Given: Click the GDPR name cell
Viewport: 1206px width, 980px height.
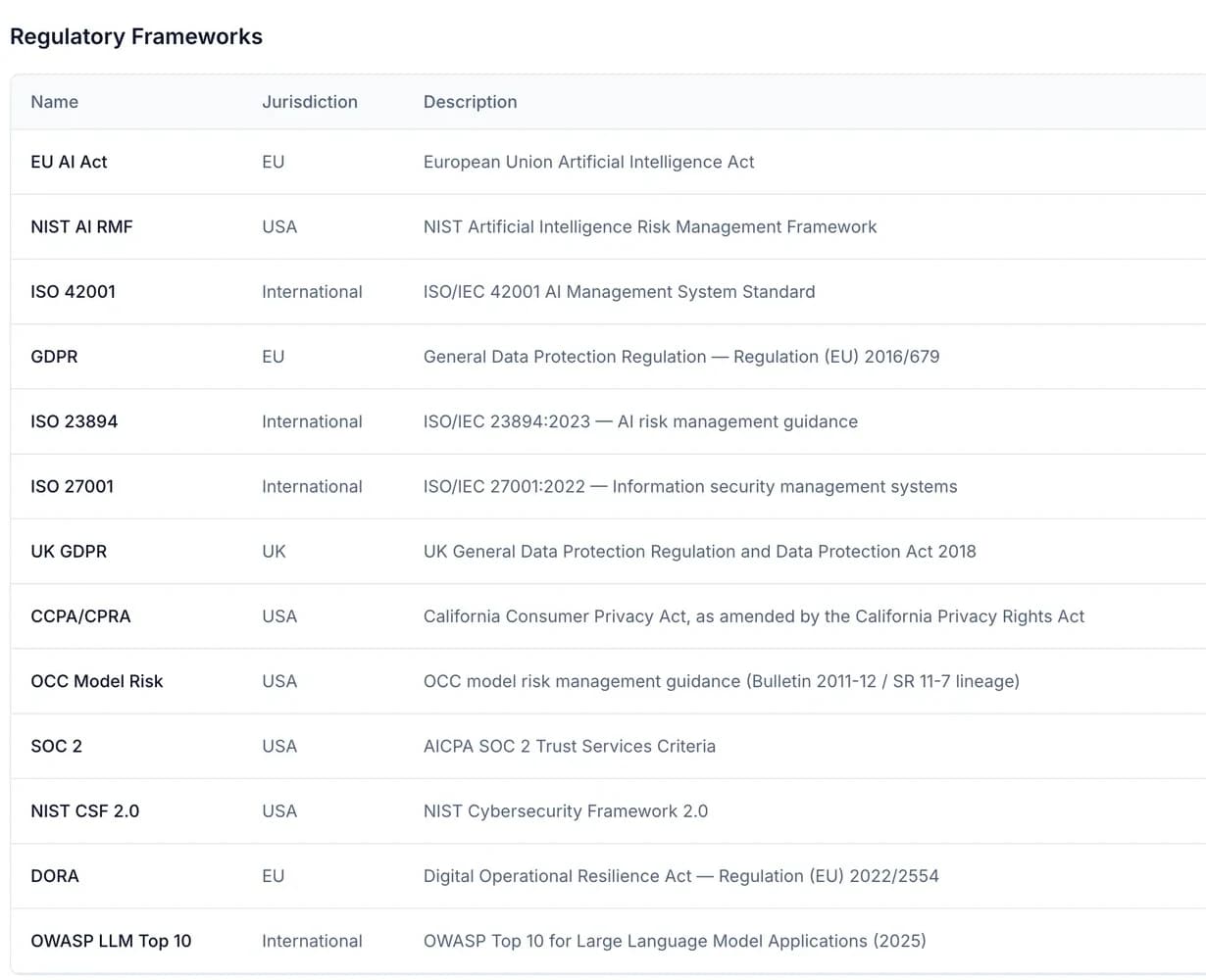Looking at the screenshot, I should 54,357.
